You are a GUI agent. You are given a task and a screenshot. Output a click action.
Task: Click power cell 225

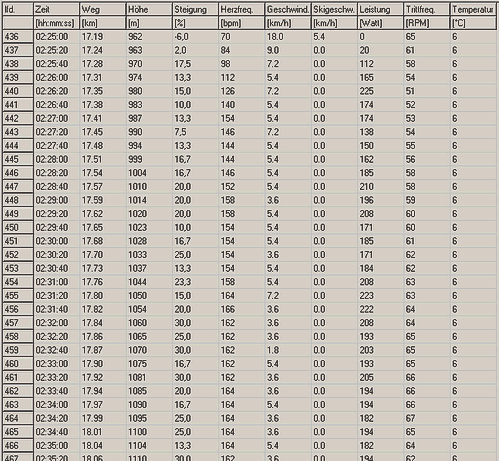381,91
